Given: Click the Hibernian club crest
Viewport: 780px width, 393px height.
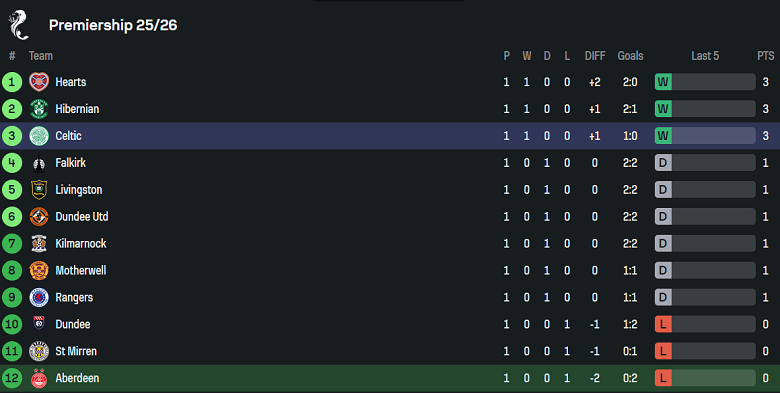Looking at the screenshot, I should coord(39,109).
